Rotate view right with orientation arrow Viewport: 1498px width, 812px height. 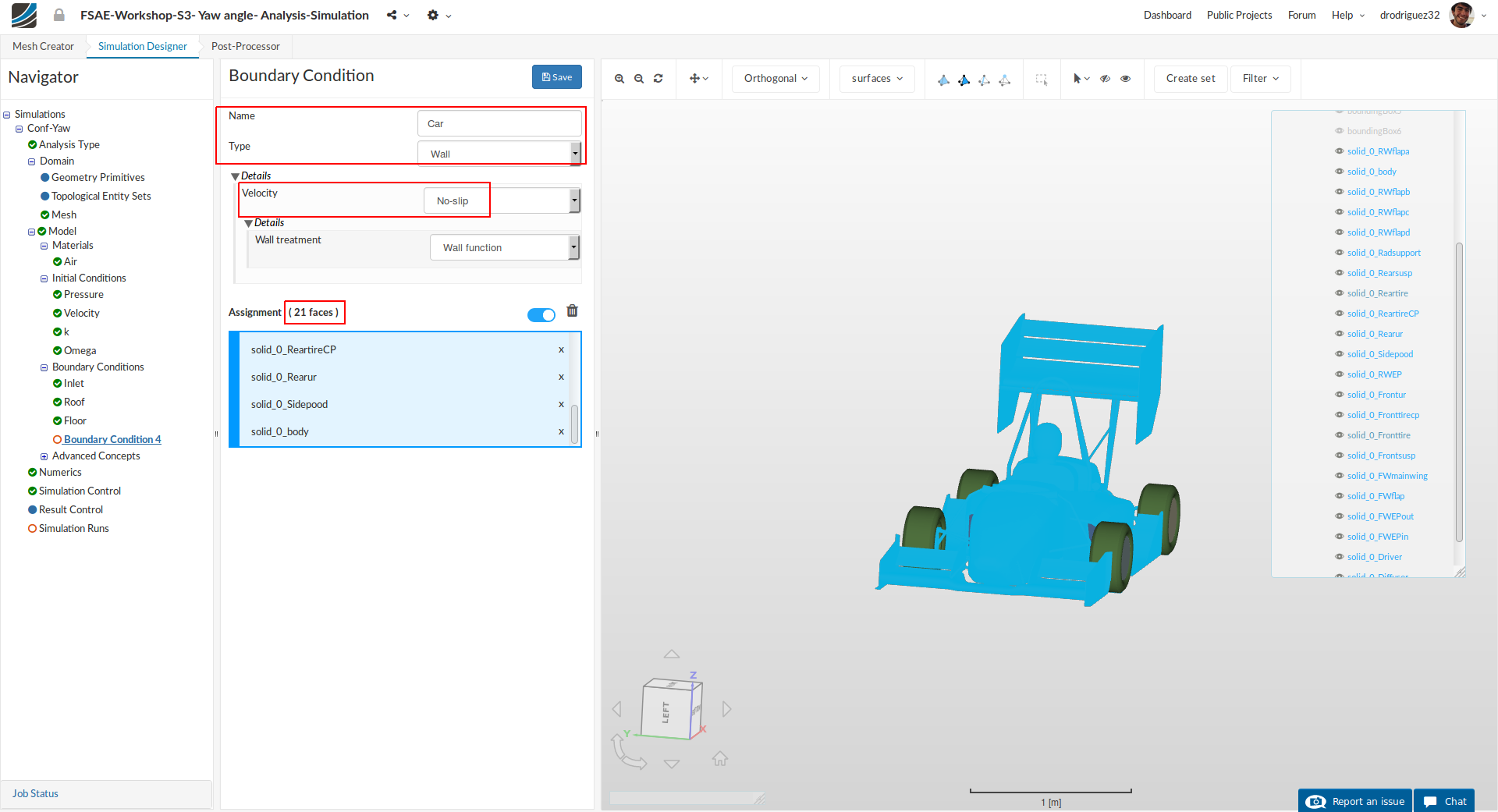pyautogui.click(x=726, y=709)
